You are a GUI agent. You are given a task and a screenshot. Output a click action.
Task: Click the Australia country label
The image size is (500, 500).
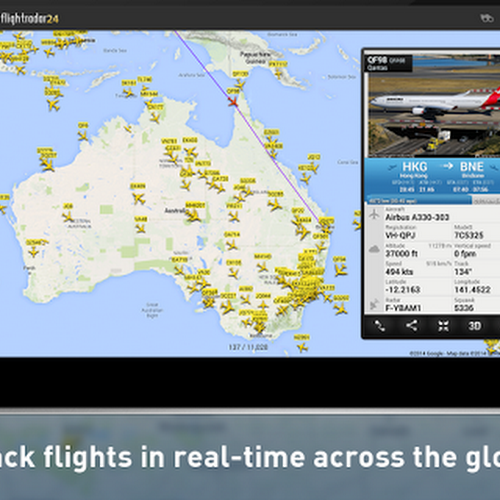pos(175,210)
